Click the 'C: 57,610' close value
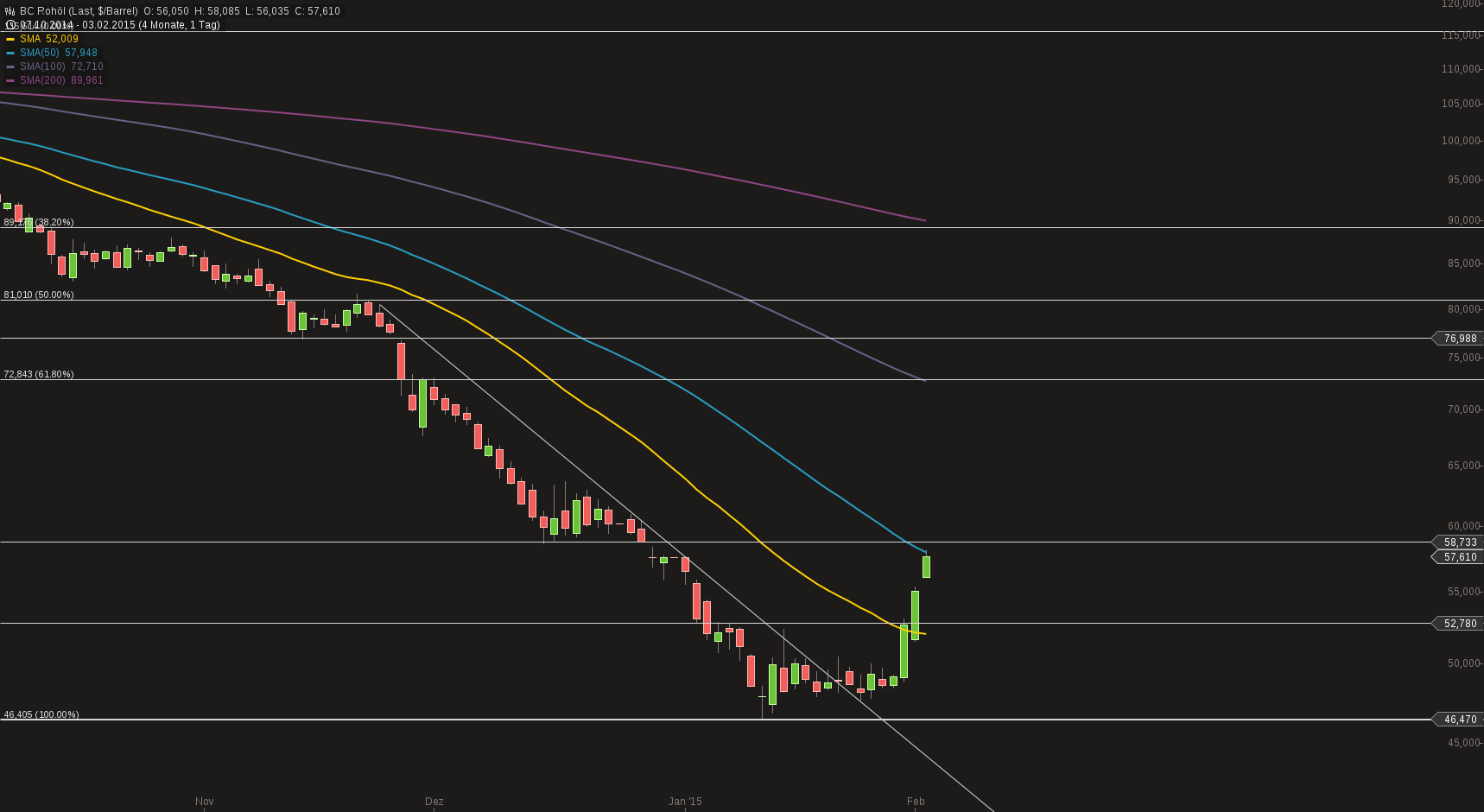The height and width of the screenshot is (812, 1484). tap(317, 11)
